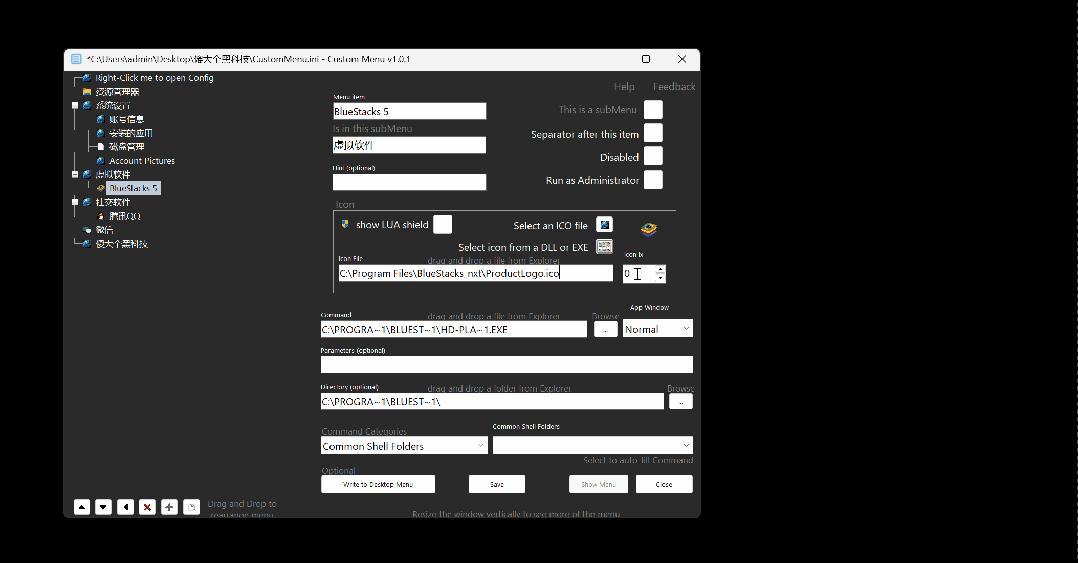Click the Command path input field

click(x=454, y=329)
